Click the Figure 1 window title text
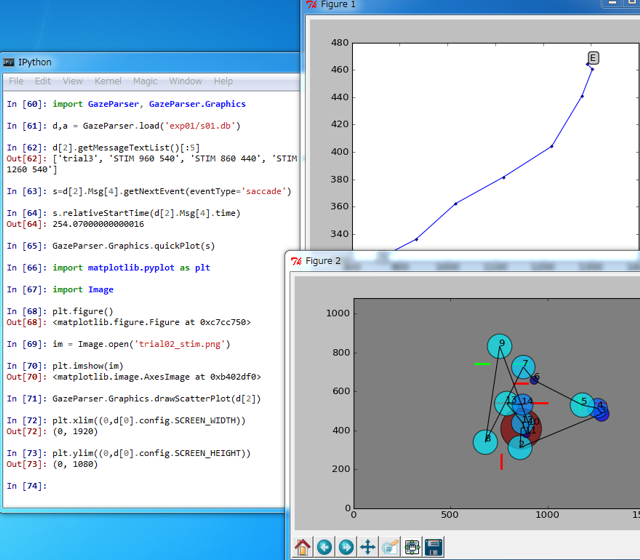 coord(338,4)
